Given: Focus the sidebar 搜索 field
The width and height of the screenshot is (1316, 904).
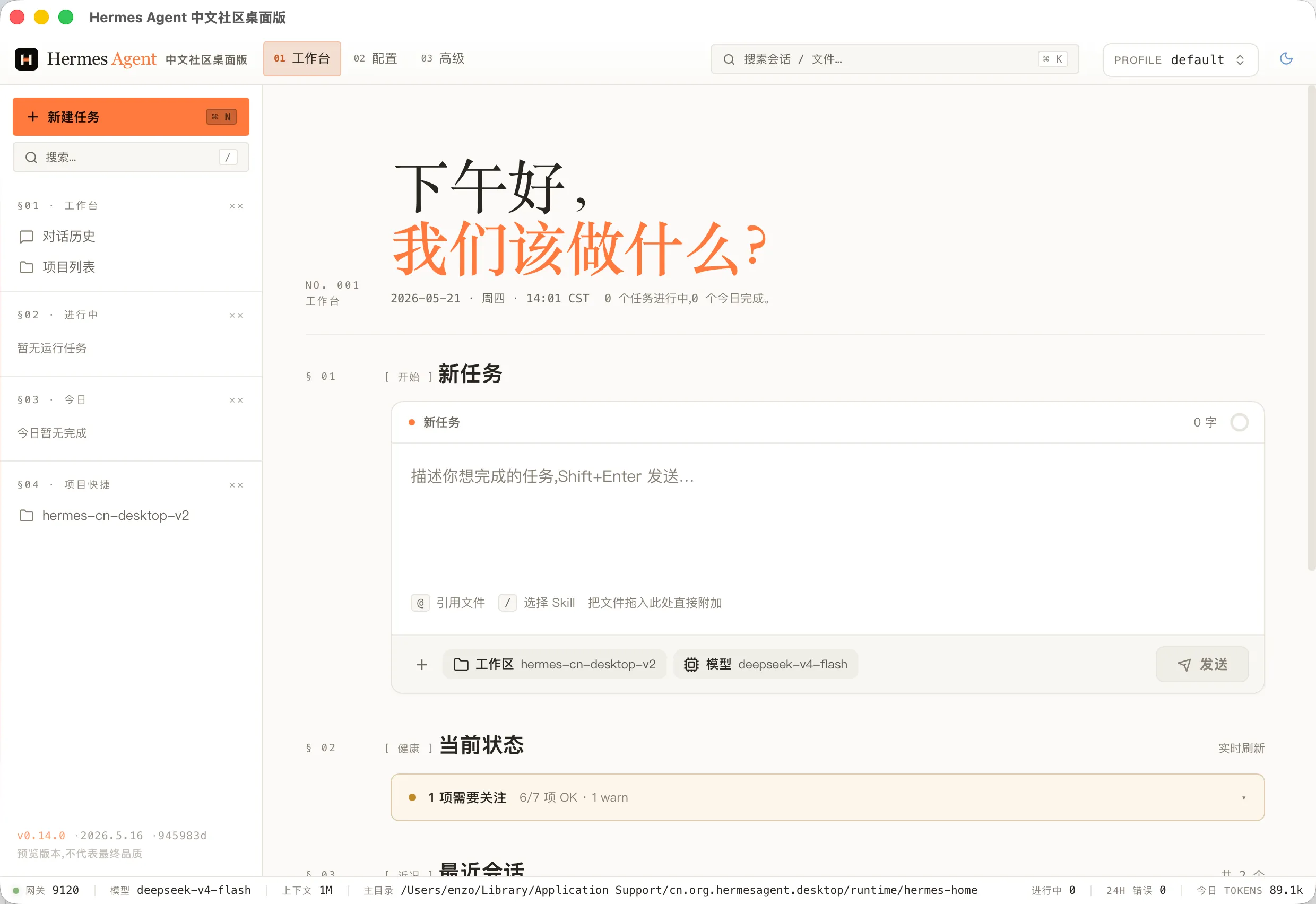Looking at the screenshot, I should (x=131, y=158).
